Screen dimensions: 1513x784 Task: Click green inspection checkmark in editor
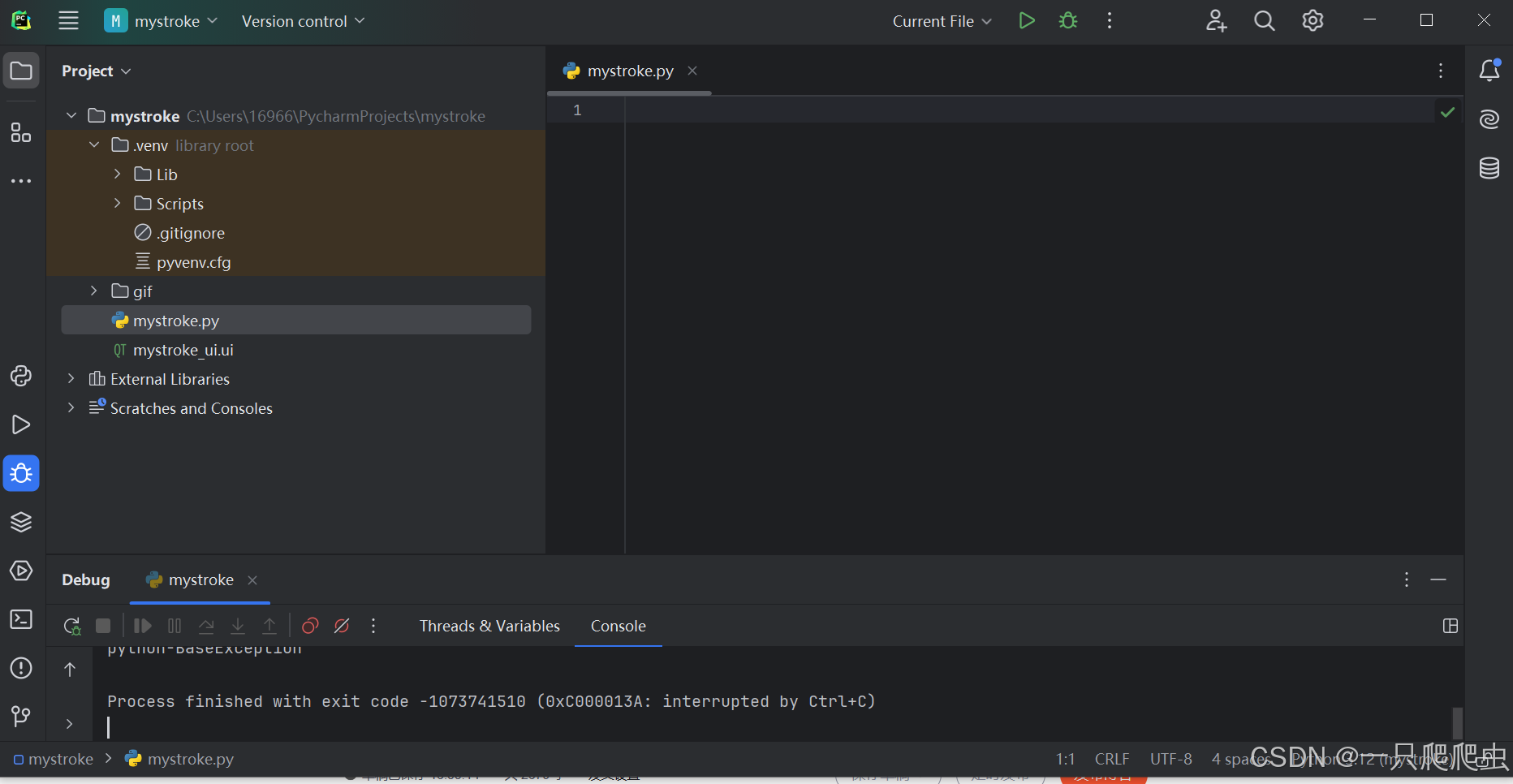click(1447, 112)
